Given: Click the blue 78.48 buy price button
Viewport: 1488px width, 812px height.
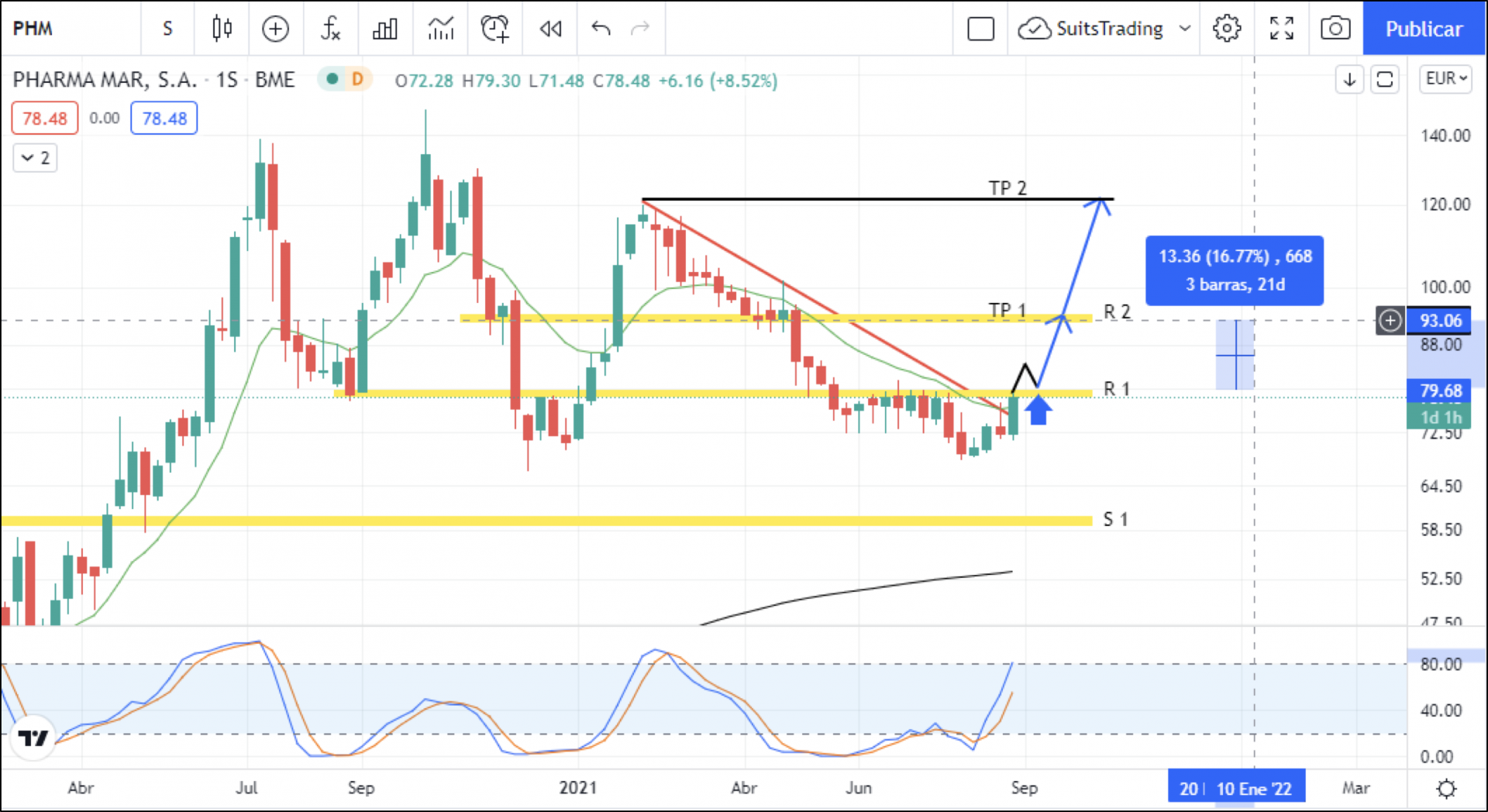Looking at the screenshot, I should coord(164,119).
